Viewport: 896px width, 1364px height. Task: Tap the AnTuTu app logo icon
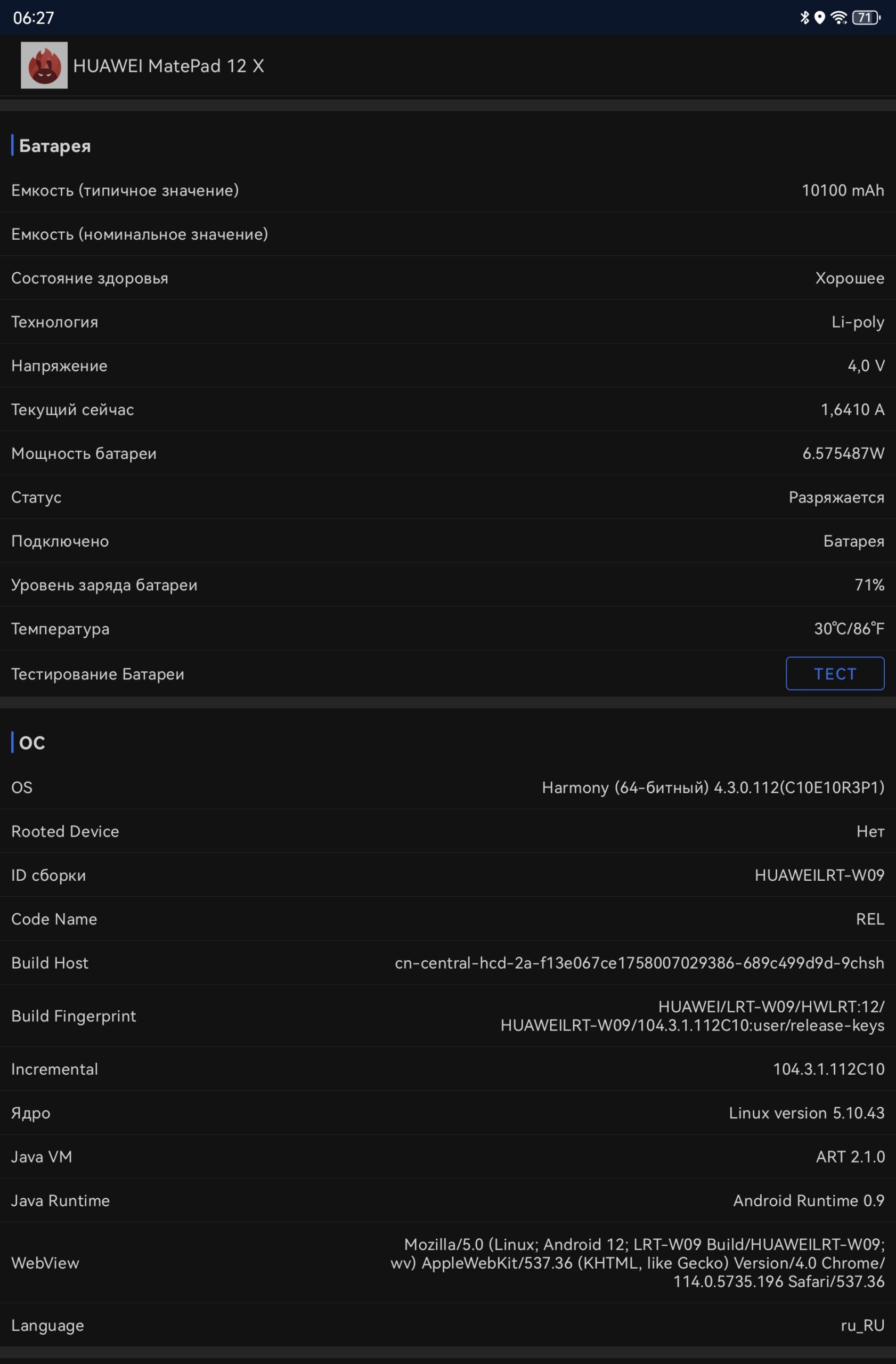[x=44, y=66]
